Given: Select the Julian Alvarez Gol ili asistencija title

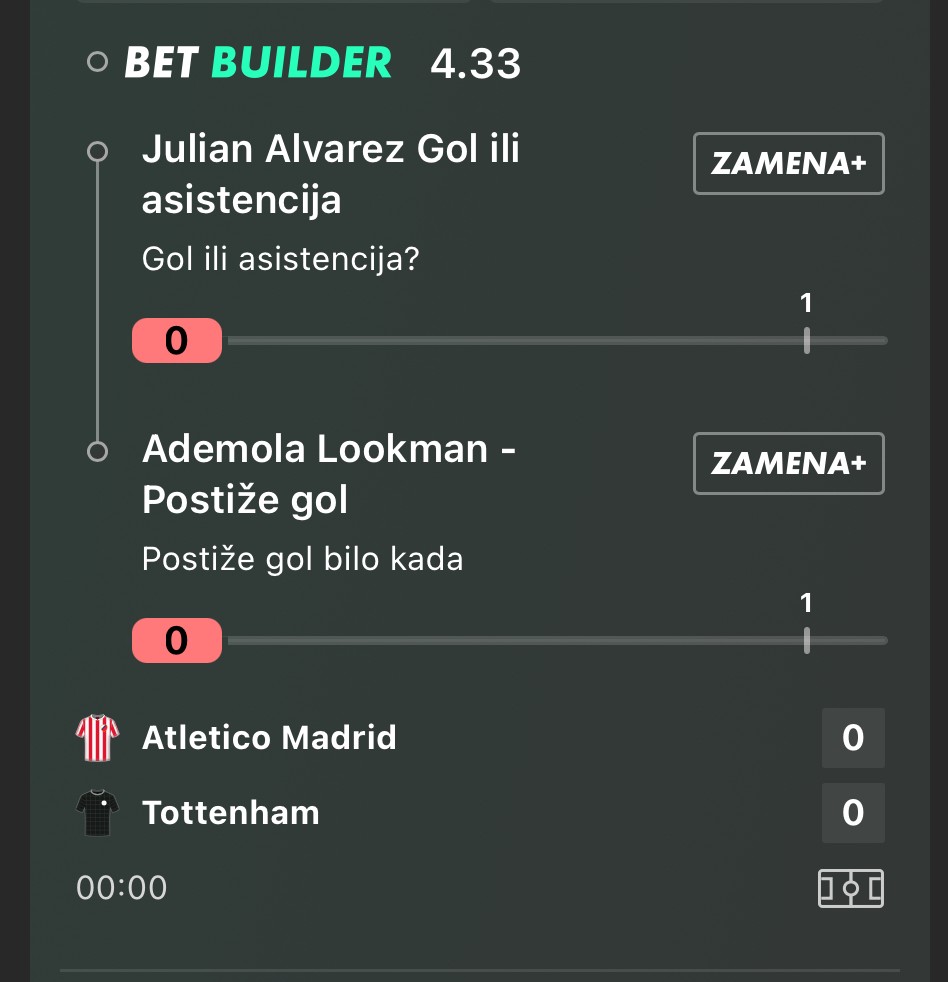Looking at the screenshot, I should coord(331,175).
